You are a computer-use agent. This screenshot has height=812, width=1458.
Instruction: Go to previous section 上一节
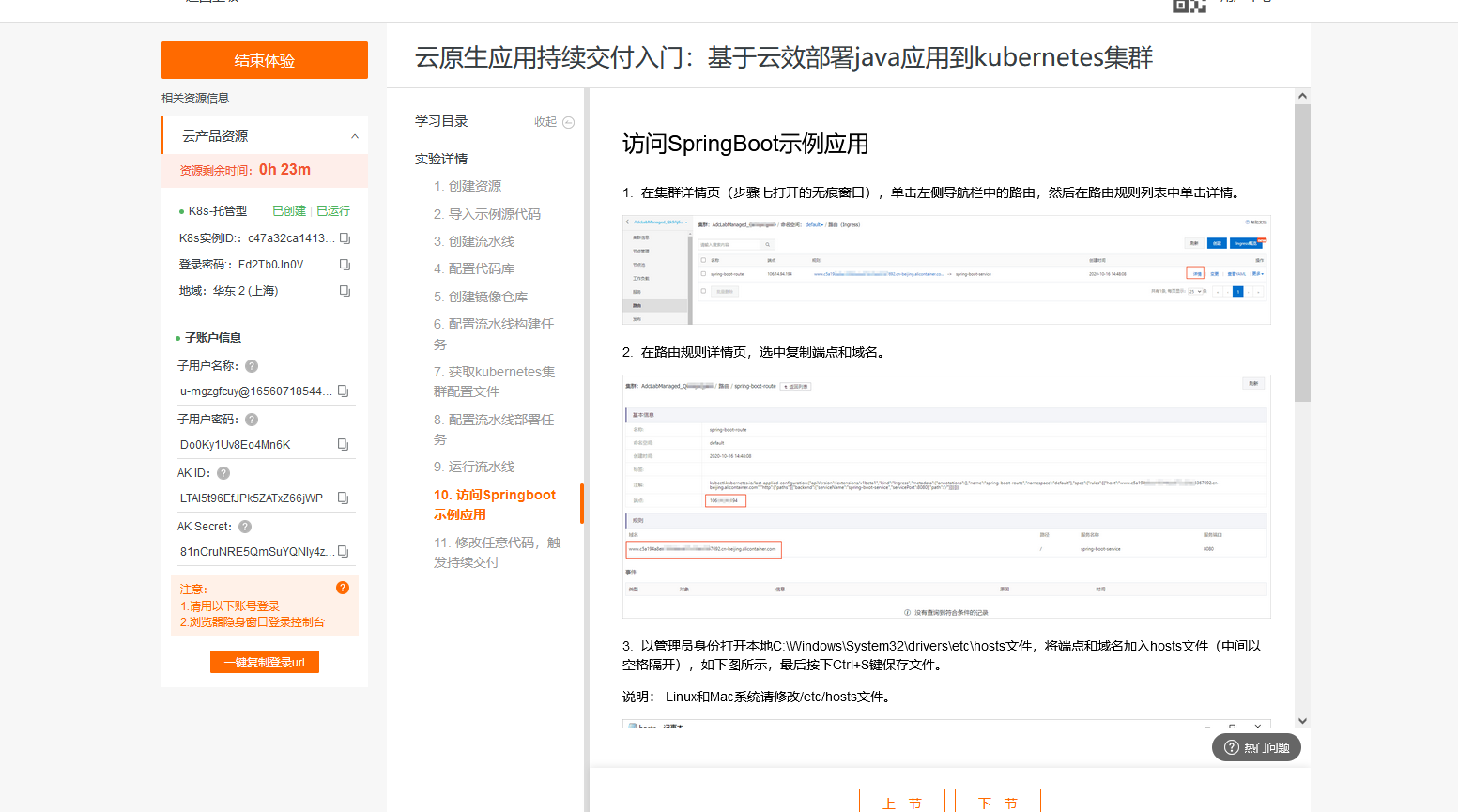902,801
